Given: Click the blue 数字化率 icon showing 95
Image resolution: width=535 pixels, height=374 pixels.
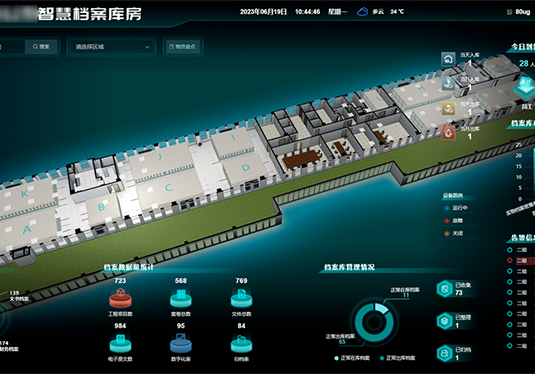Looking at the screenshot, I should (181, 343).
